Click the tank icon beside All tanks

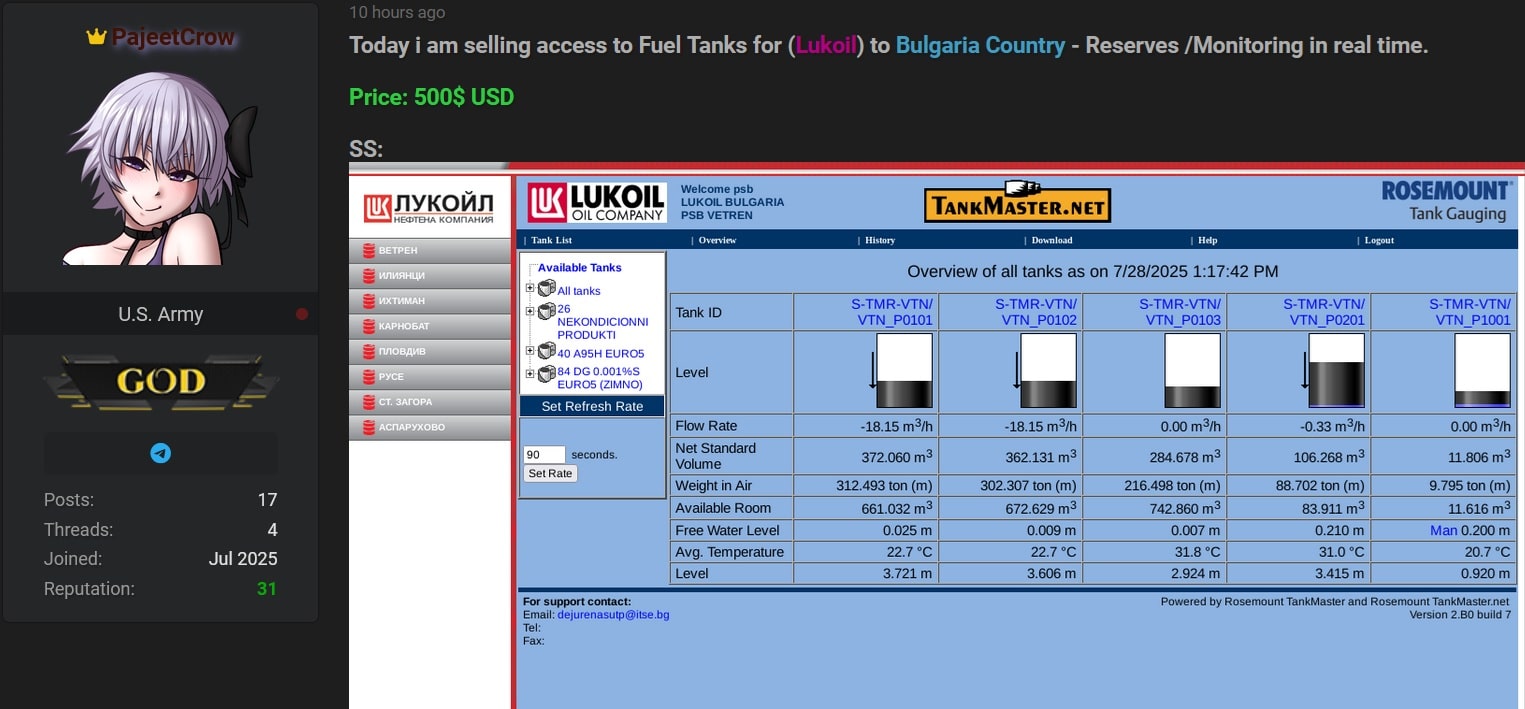546,288
